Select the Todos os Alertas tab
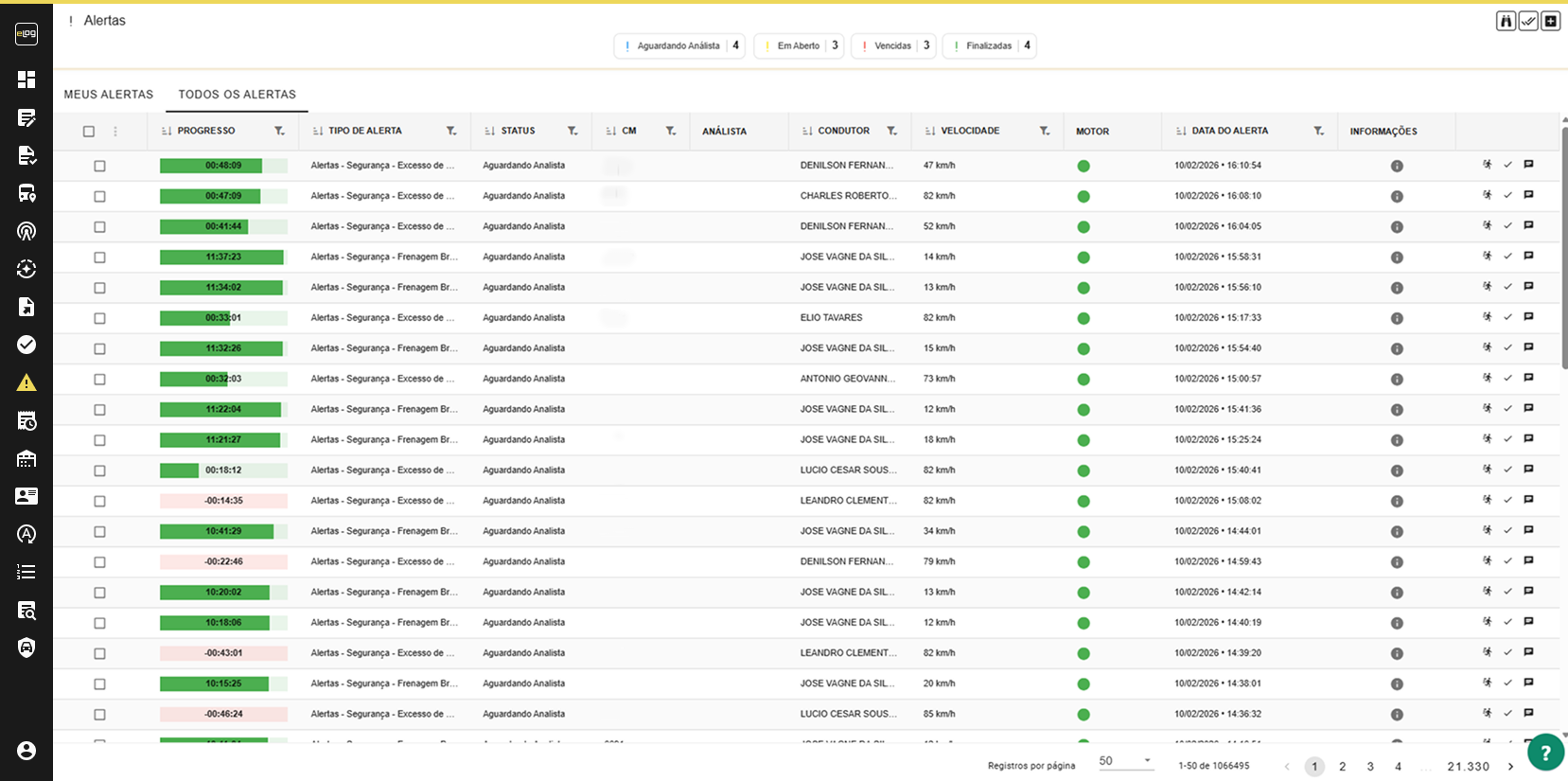 [x=237, y=95]
